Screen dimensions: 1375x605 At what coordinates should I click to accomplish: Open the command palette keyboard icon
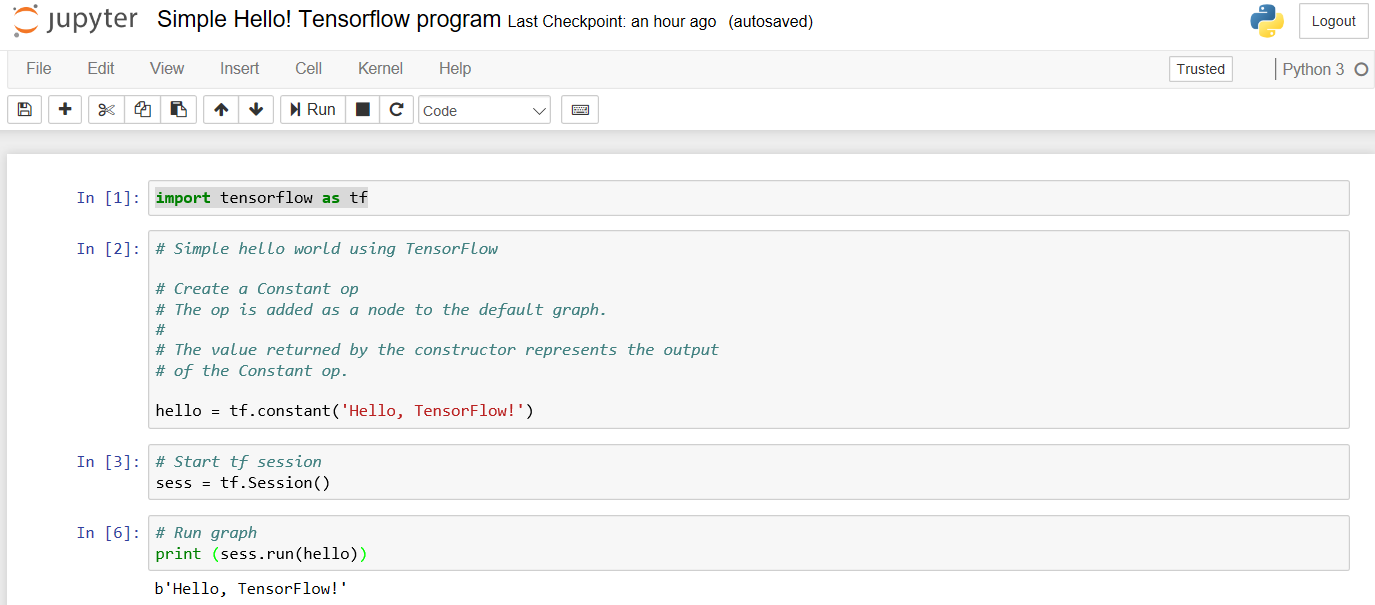coord(579,109)
